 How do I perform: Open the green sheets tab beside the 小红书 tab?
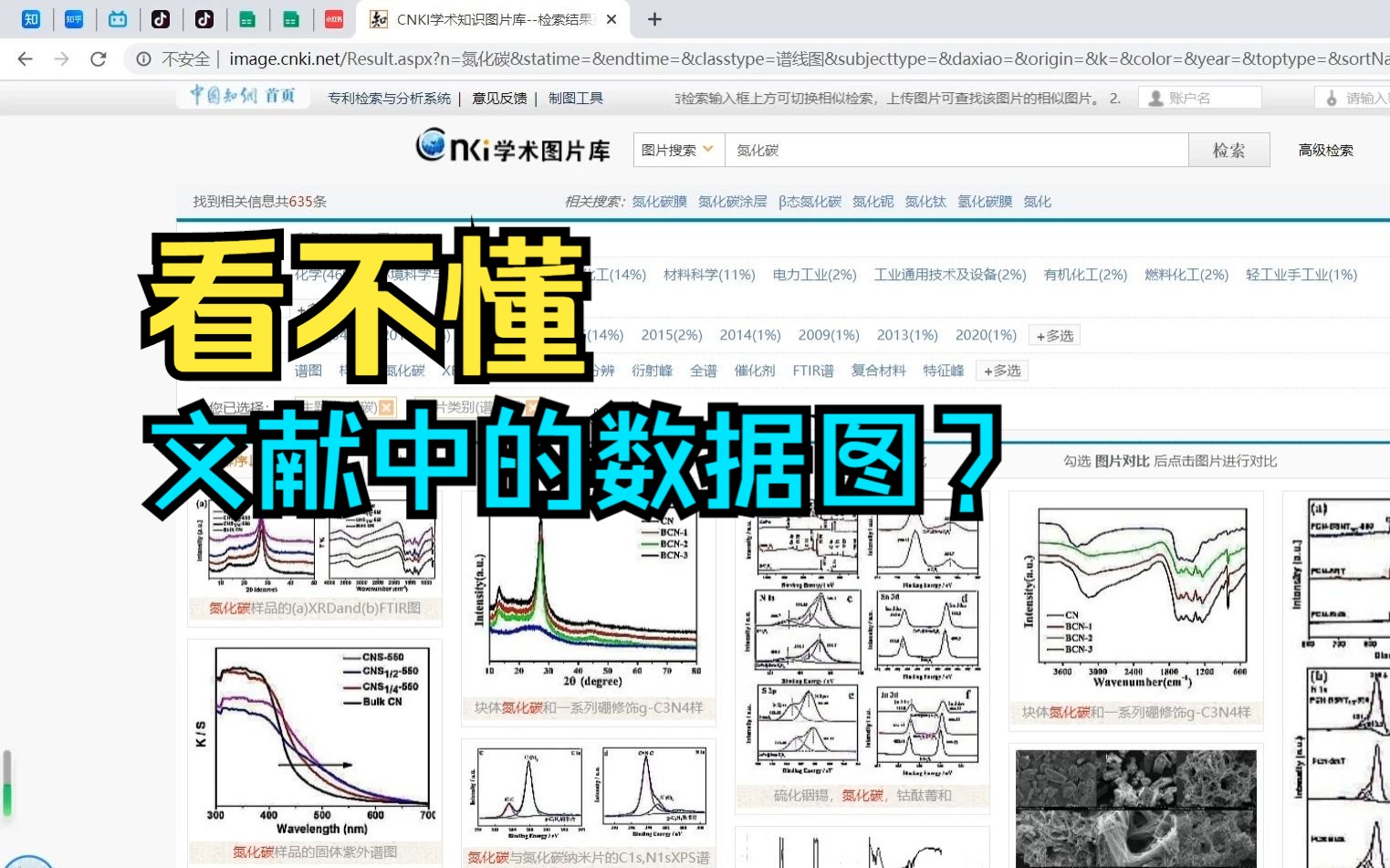coord(291,19)
